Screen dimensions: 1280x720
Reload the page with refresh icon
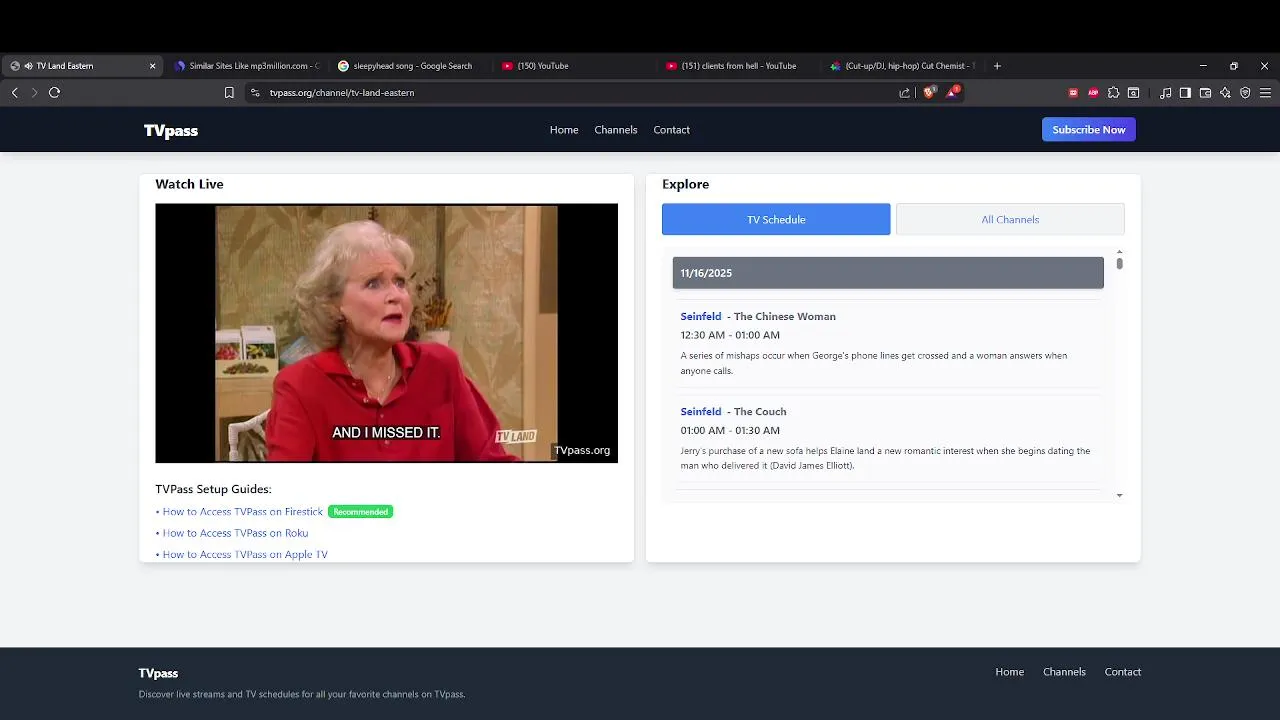[x=54, y=92]
